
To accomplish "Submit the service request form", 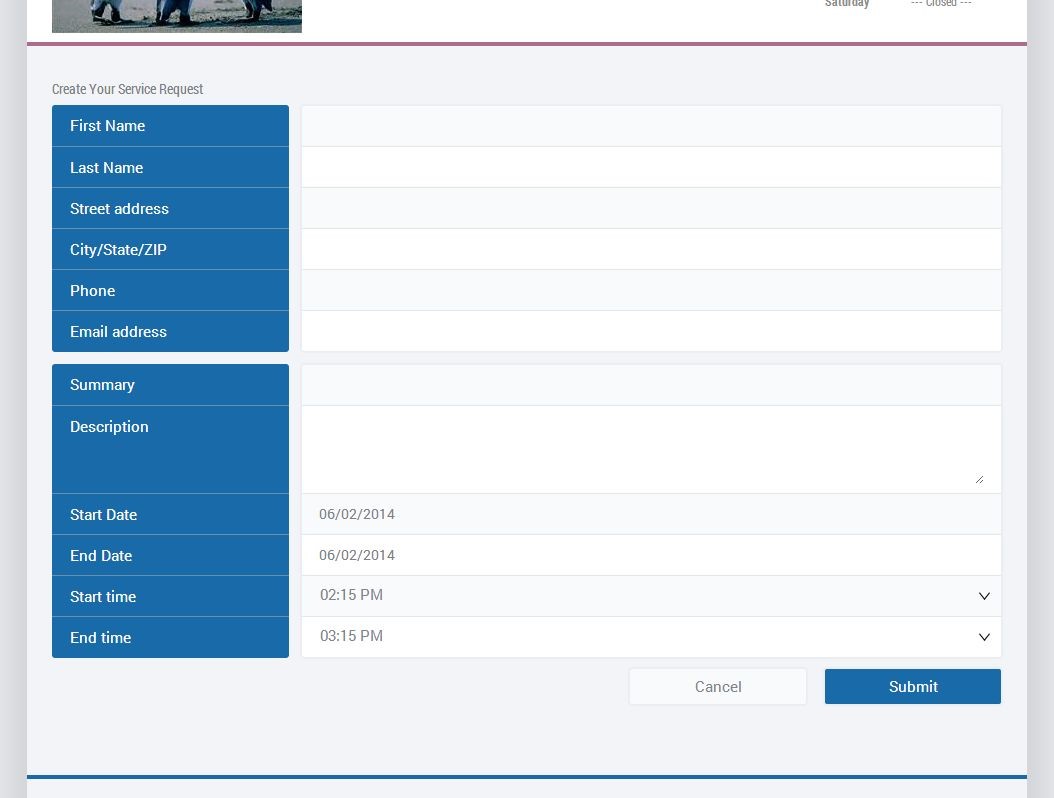I will click(x=913, y=686).
